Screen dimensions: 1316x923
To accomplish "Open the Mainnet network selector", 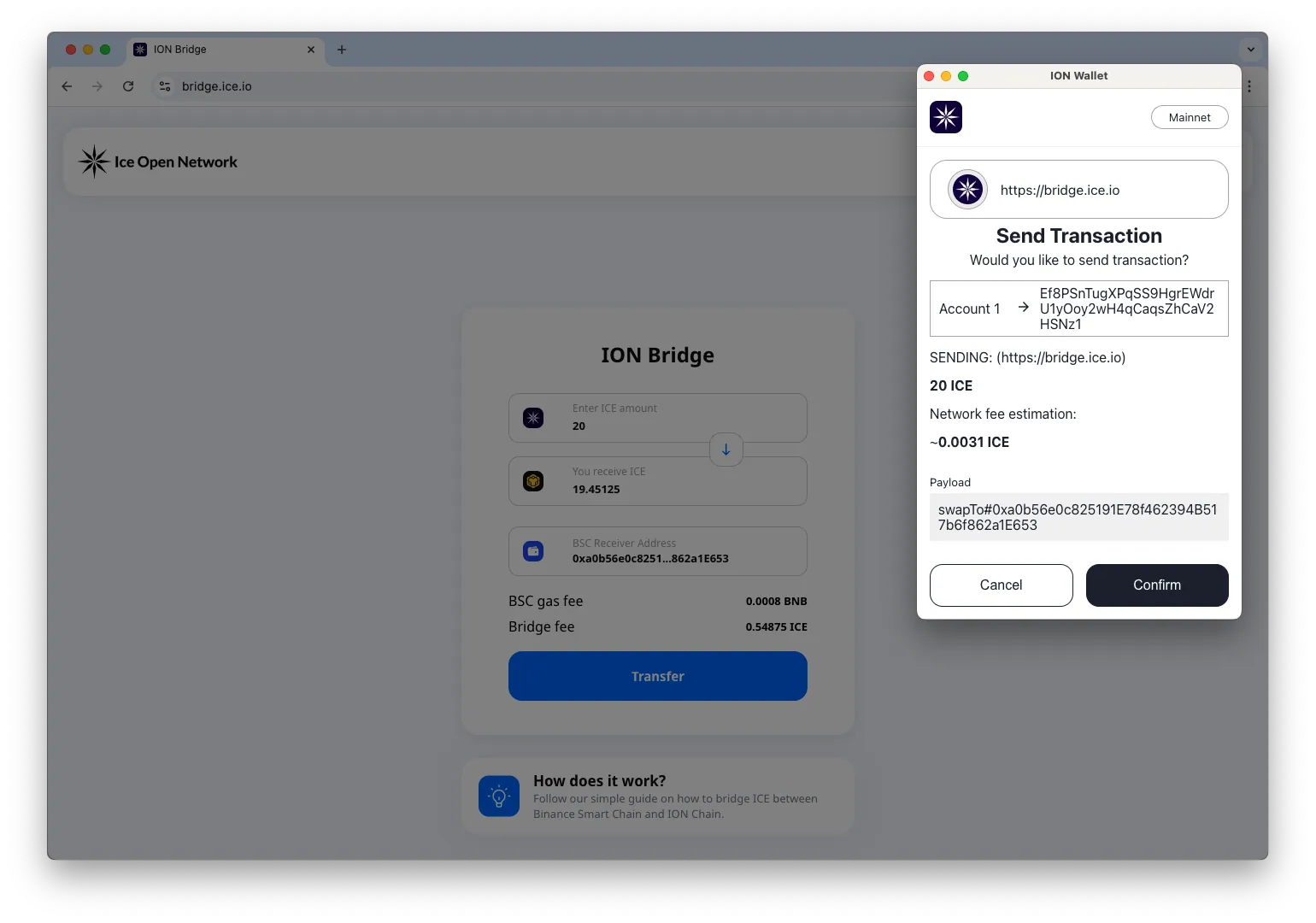I will point(1190,117).
